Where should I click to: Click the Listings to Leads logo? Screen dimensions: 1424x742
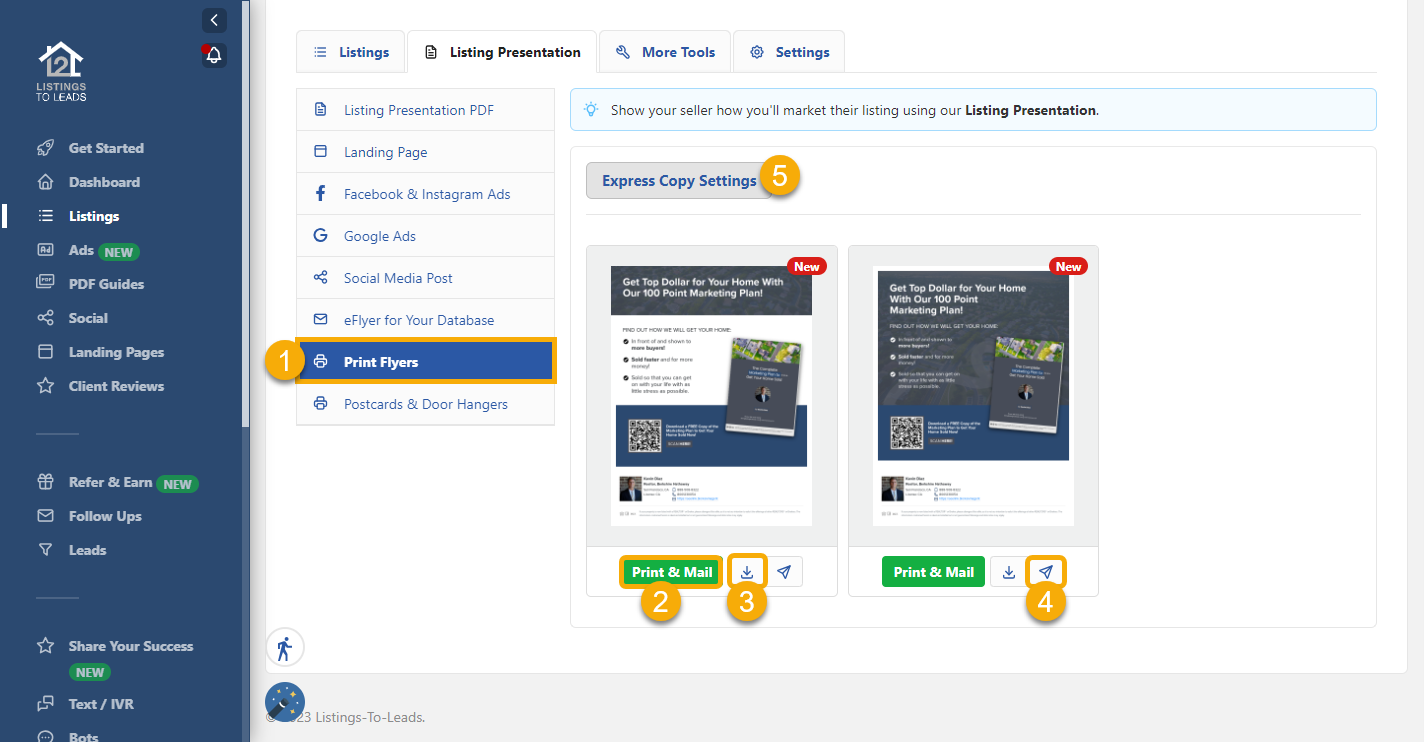[61, 71]
